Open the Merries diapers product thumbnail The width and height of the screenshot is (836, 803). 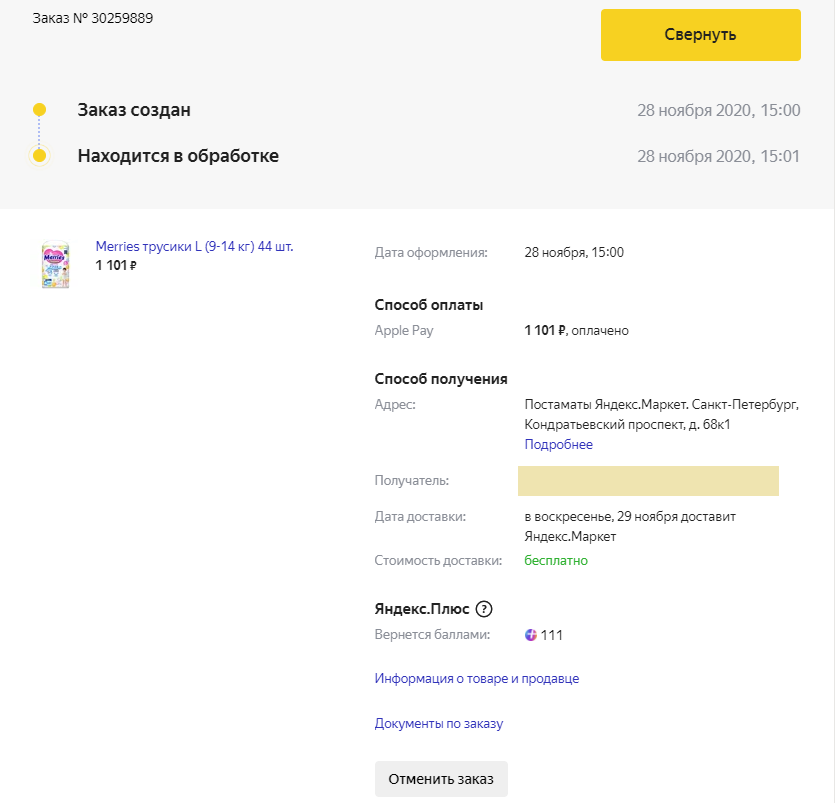click(55, 264)
